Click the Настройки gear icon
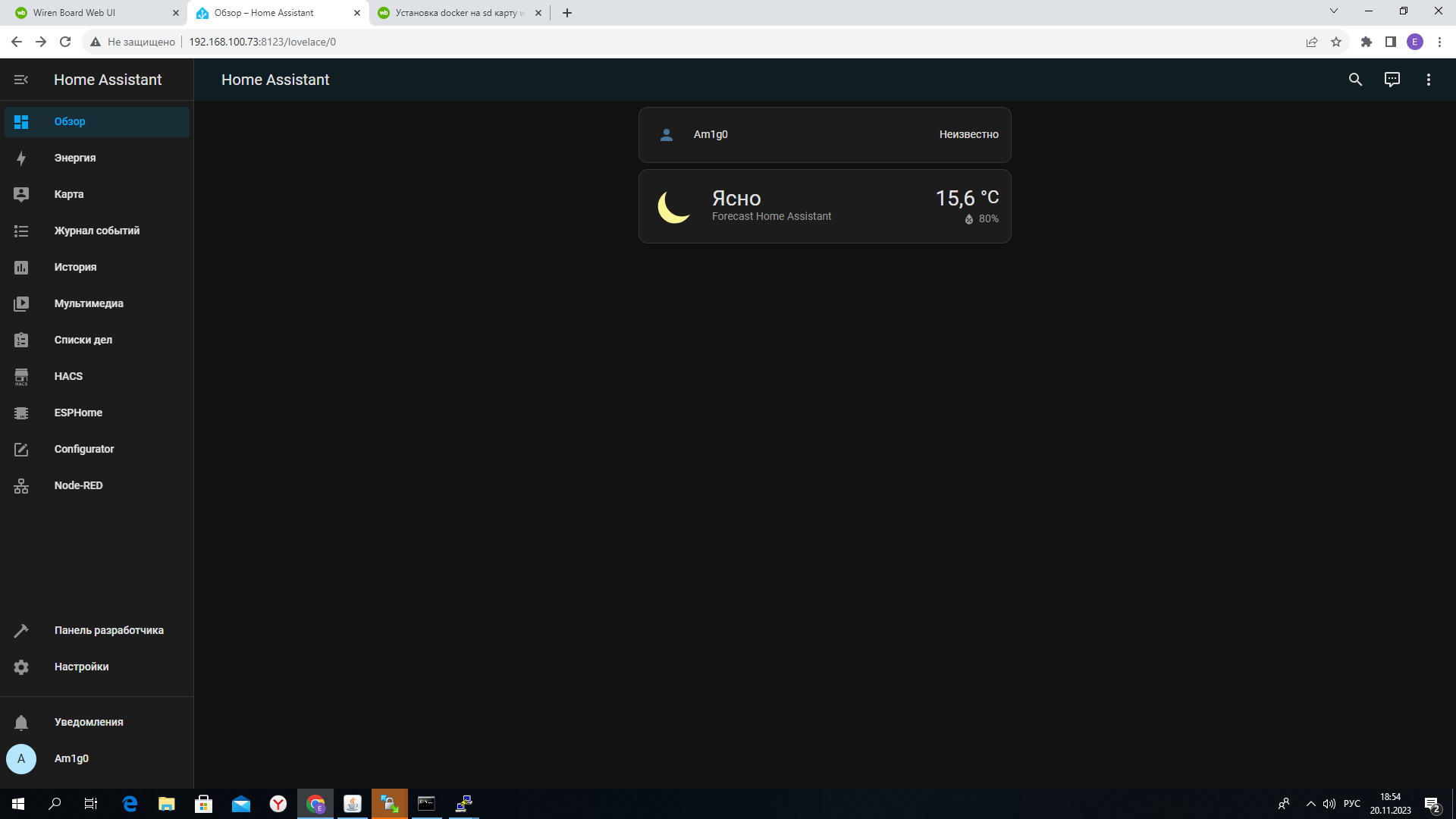 (x=21, y=667)
